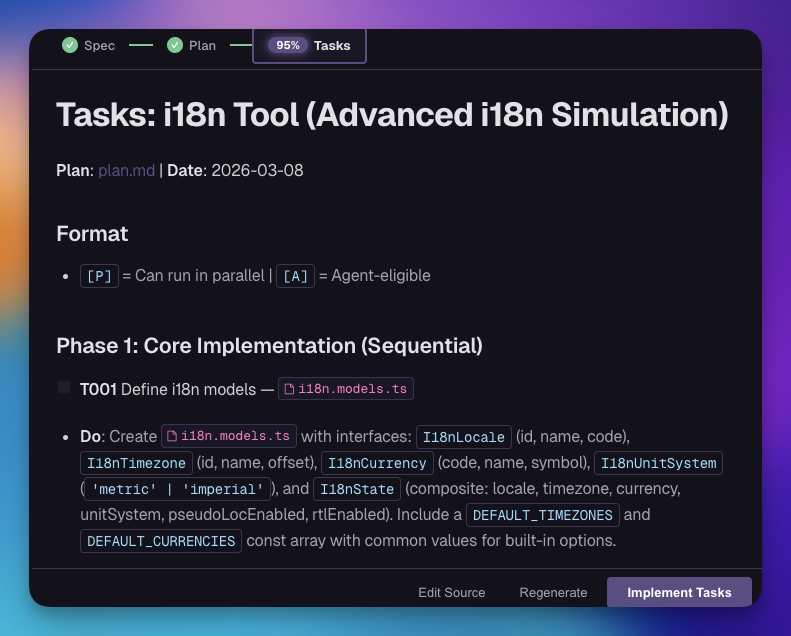Click the green checkmark icon beside Plan
Screen dimensions: 791x636
point(175,45)
